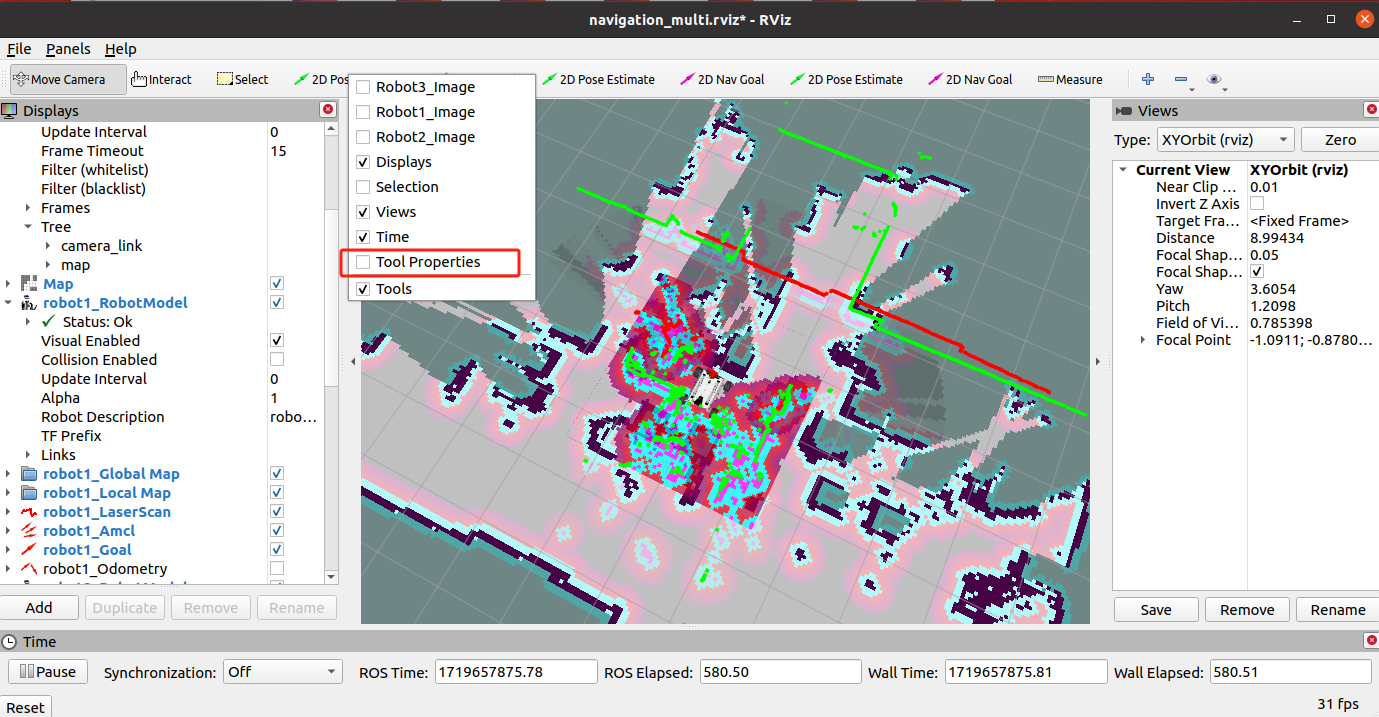The width and height of the screenshot is (1379, 717).
Task: Collapse the Tree item under TF
Action: [x=28, y=227]
